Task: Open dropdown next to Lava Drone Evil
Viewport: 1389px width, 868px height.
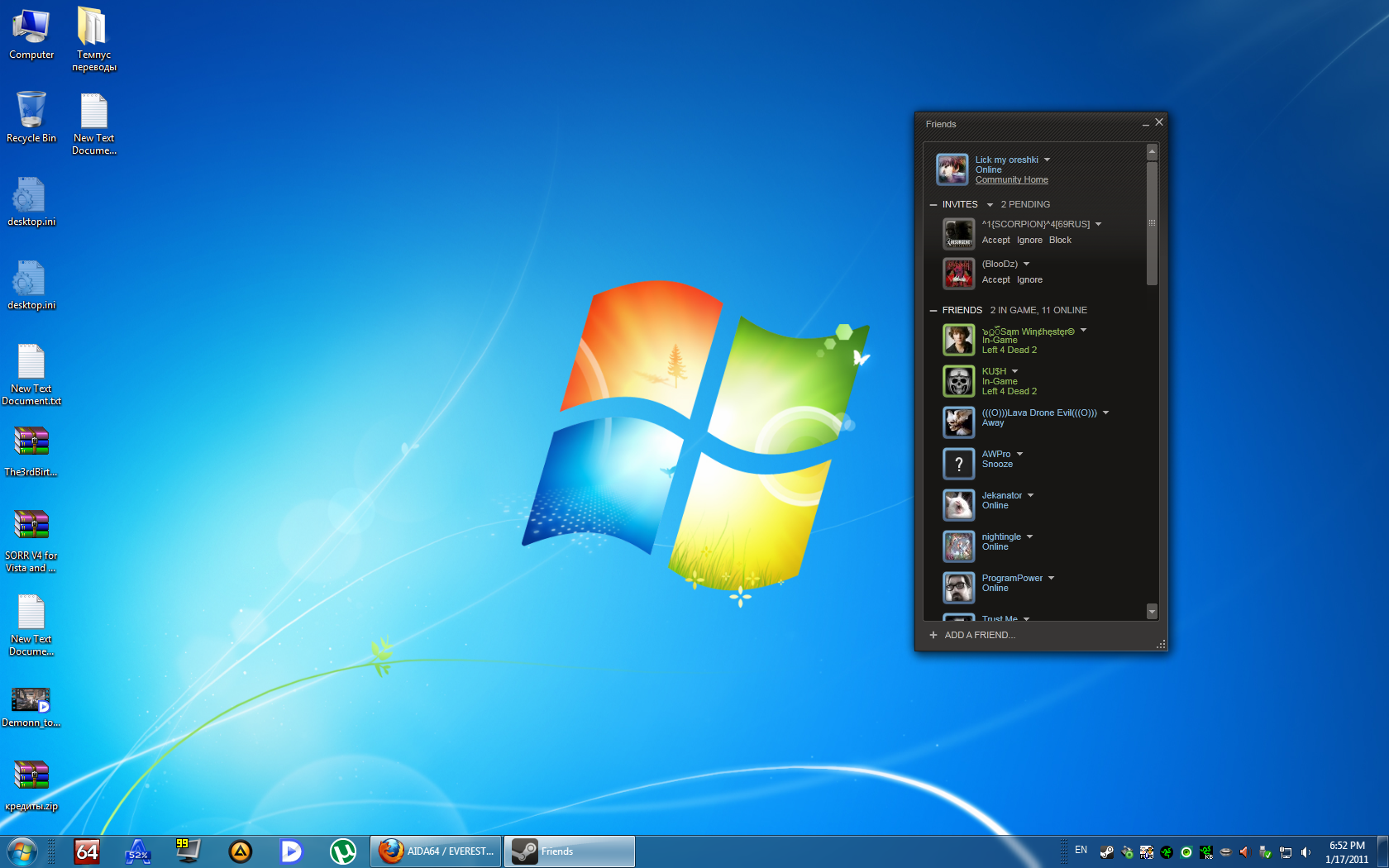Action: (x=1105, y=413)
